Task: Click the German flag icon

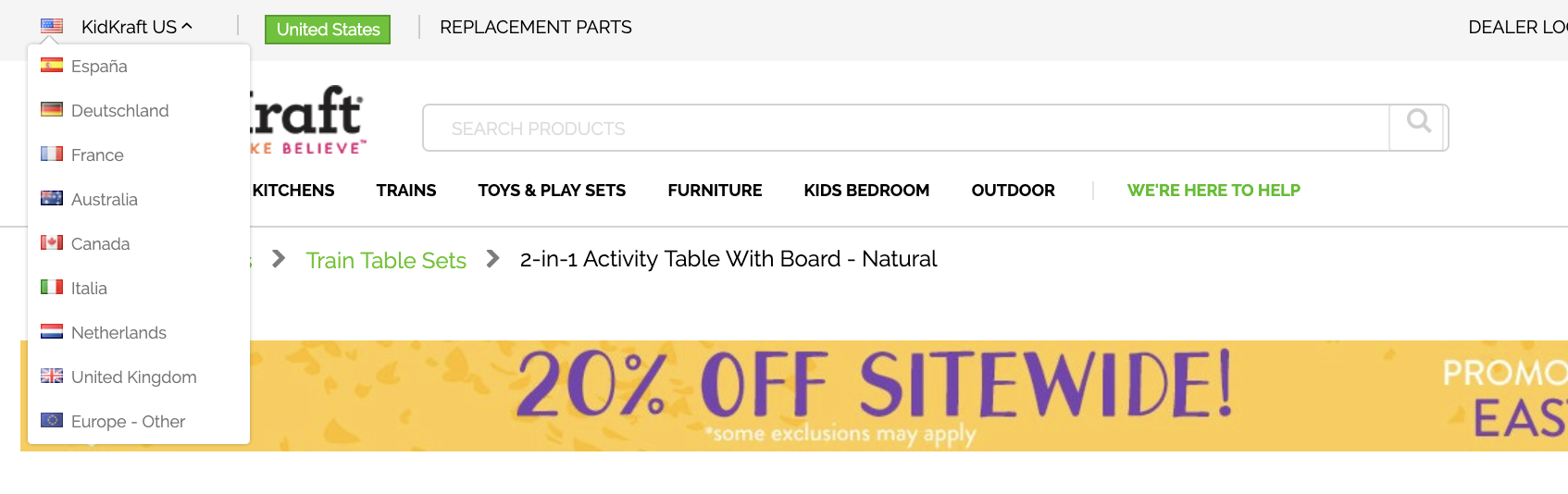Action: pyautogui.click(x=52, y=110)
